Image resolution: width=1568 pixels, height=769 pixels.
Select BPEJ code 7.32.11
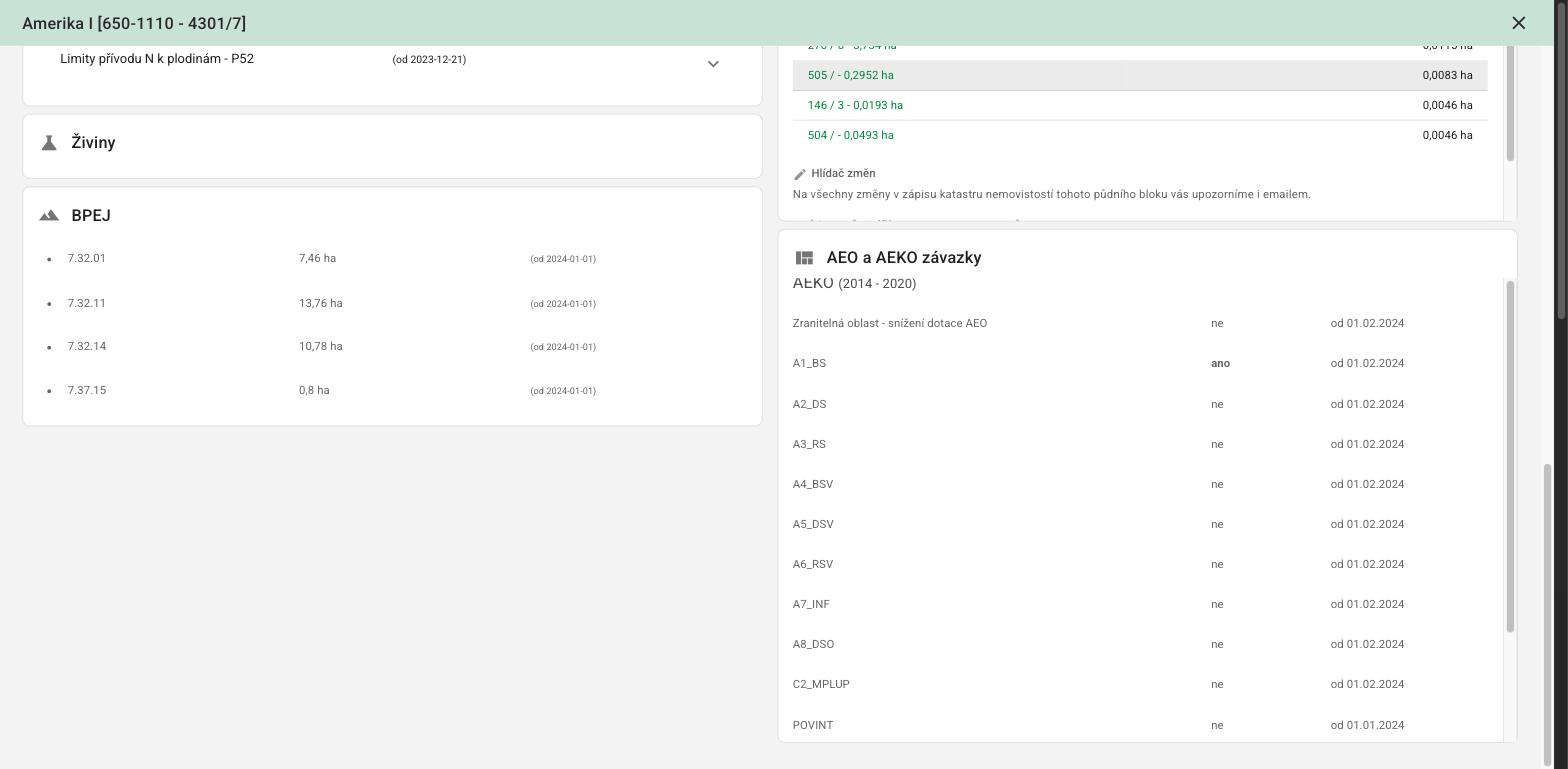pyautogui.click(x=87, y=303)
